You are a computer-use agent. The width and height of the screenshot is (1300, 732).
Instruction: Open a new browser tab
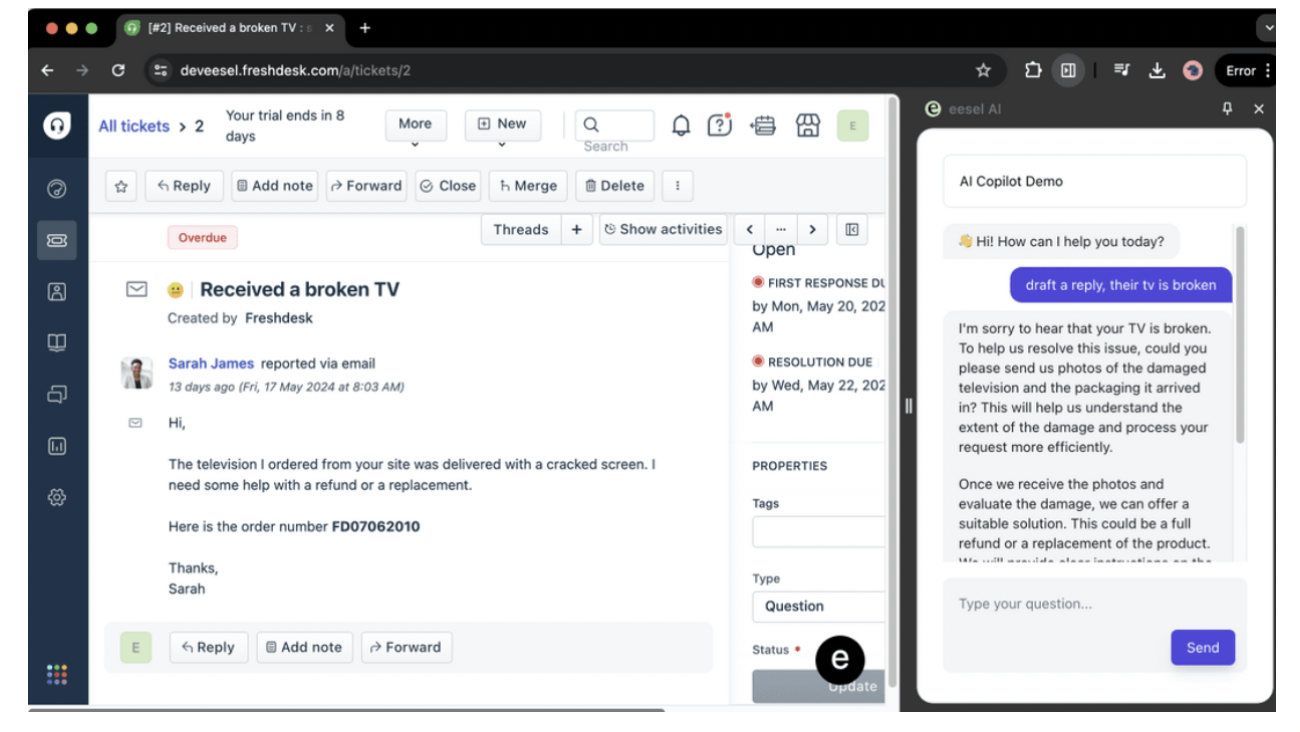[365, 28]
